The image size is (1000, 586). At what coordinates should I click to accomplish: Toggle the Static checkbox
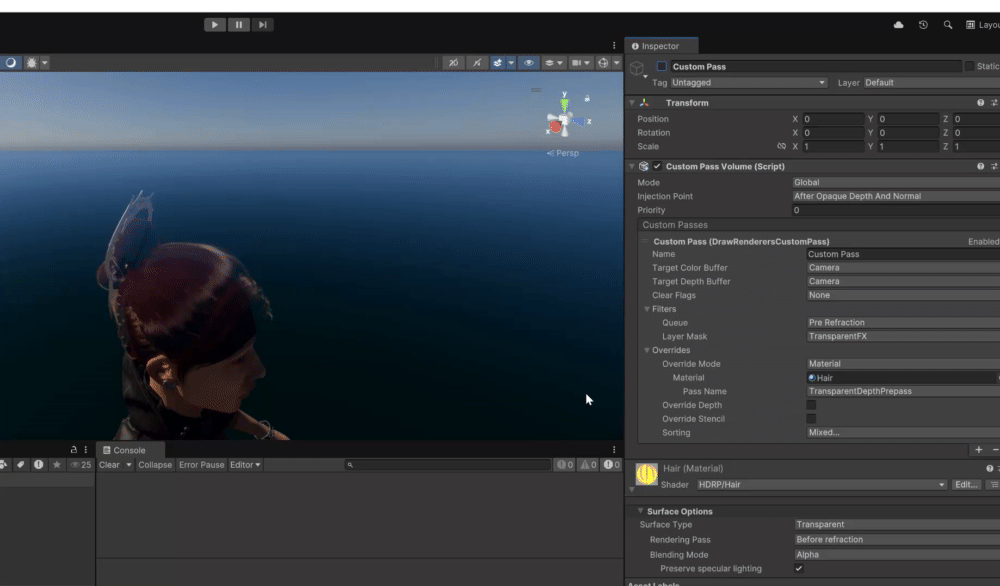(969, 66)
